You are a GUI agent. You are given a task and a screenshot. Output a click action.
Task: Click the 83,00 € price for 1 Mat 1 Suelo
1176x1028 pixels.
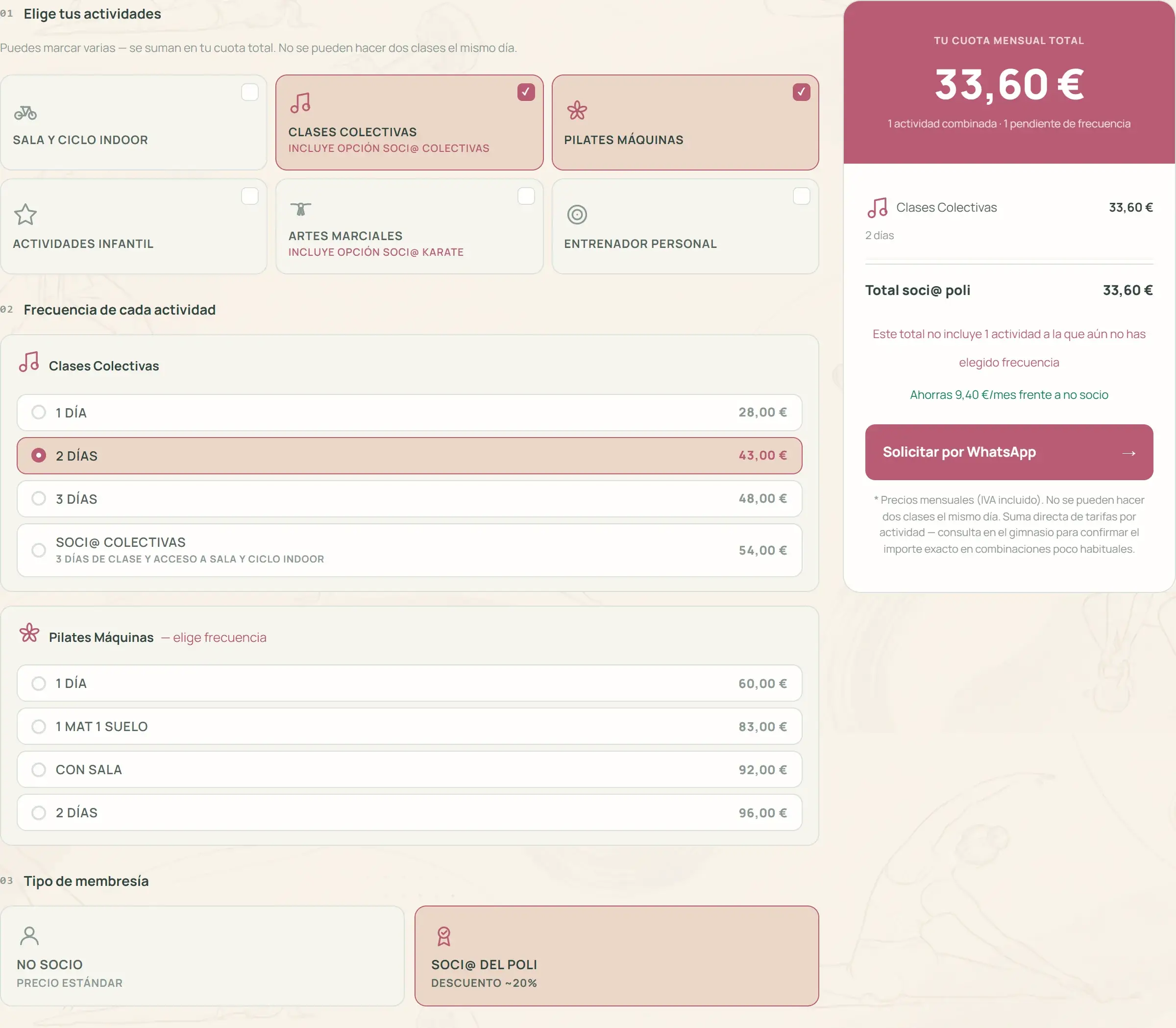(x=762, y=726)
